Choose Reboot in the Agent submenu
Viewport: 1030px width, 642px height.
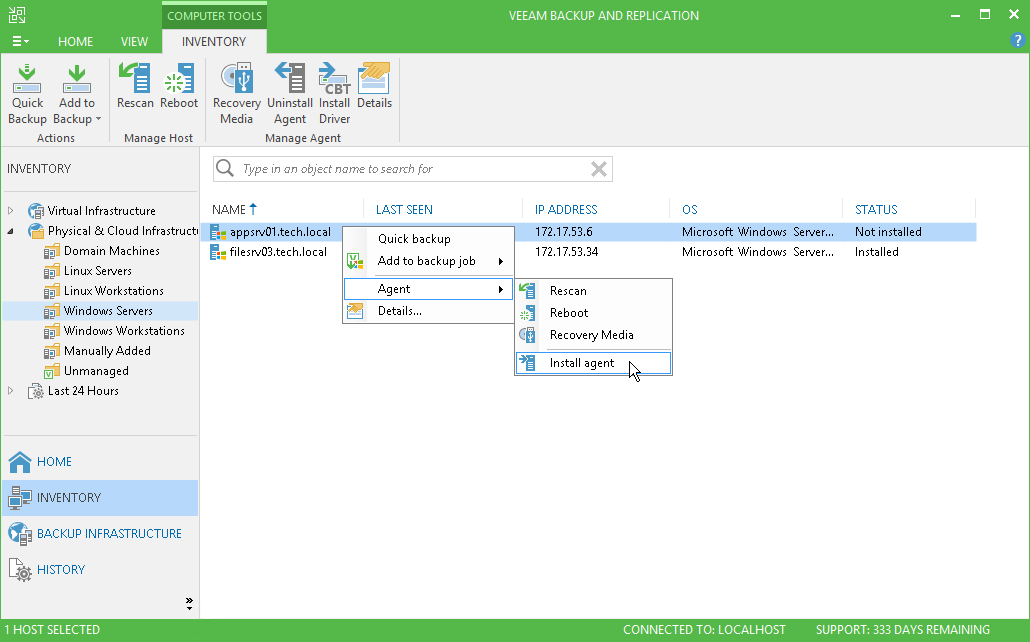(x=593, y=313)
